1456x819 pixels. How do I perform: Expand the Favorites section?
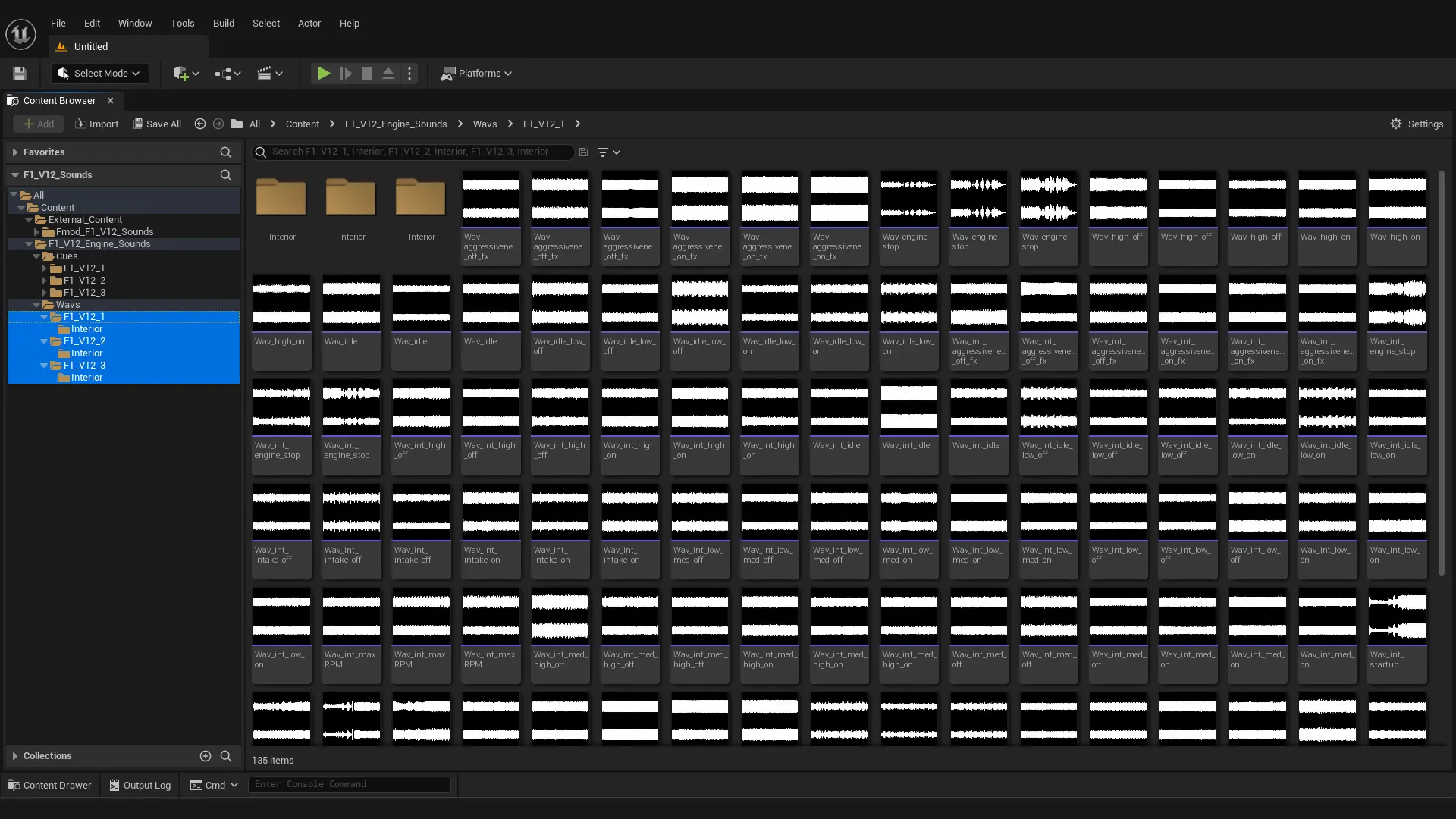coord(14,152)
